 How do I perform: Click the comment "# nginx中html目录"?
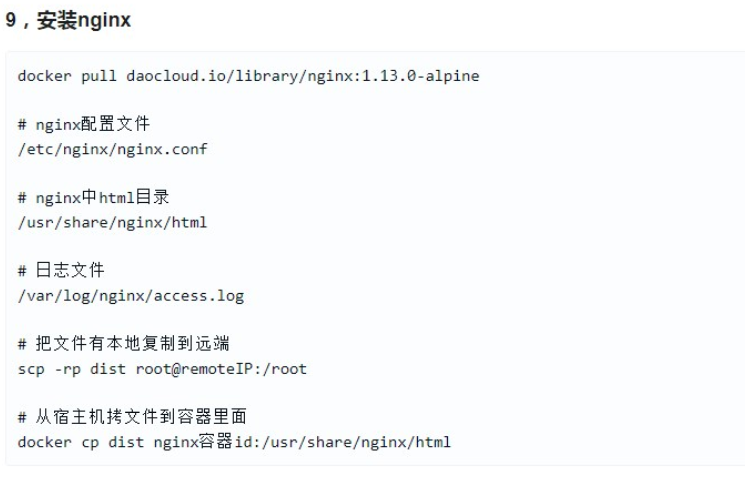(93, 197)
